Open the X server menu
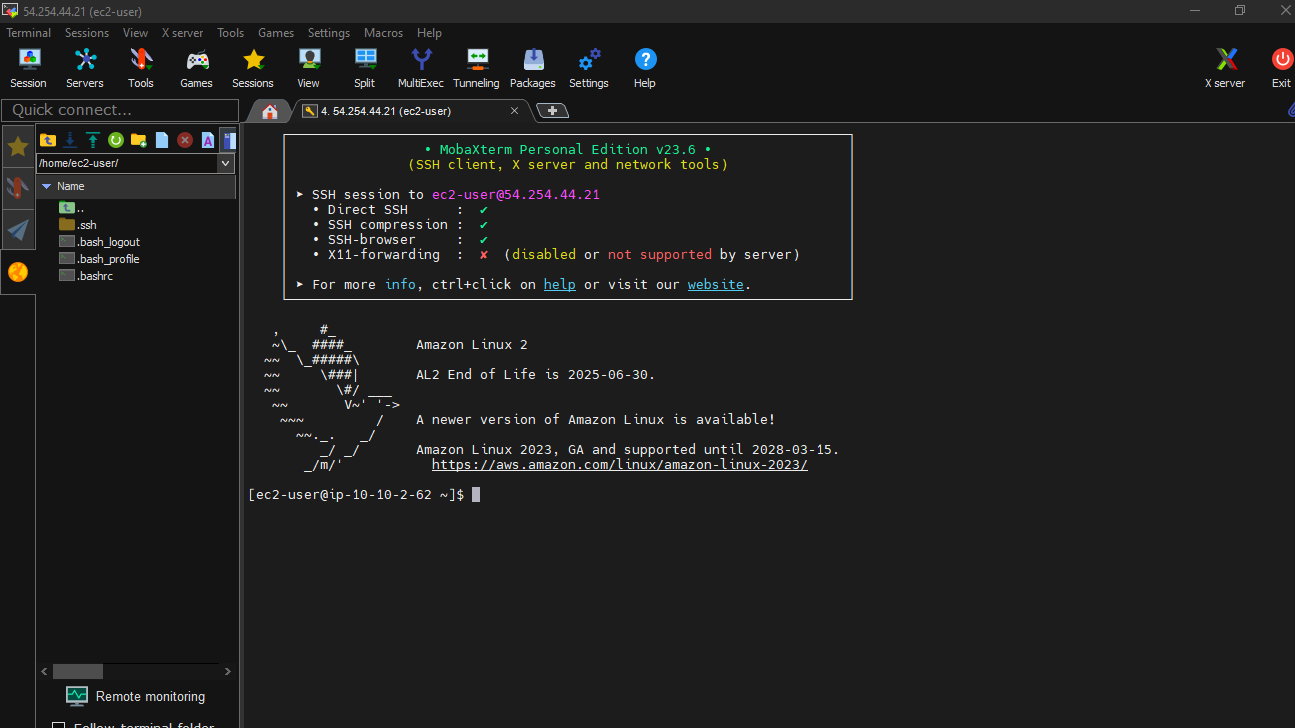 click(x=182, y=33)
